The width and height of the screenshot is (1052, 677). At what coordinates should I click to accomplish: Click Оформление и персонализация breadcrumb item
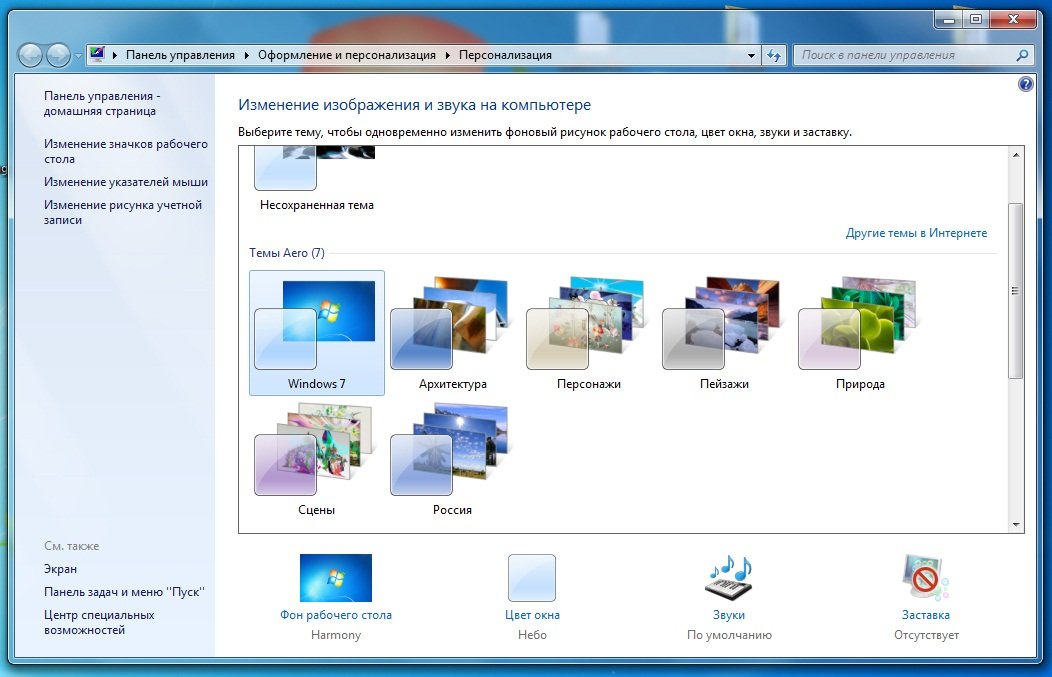click(346, 56)
